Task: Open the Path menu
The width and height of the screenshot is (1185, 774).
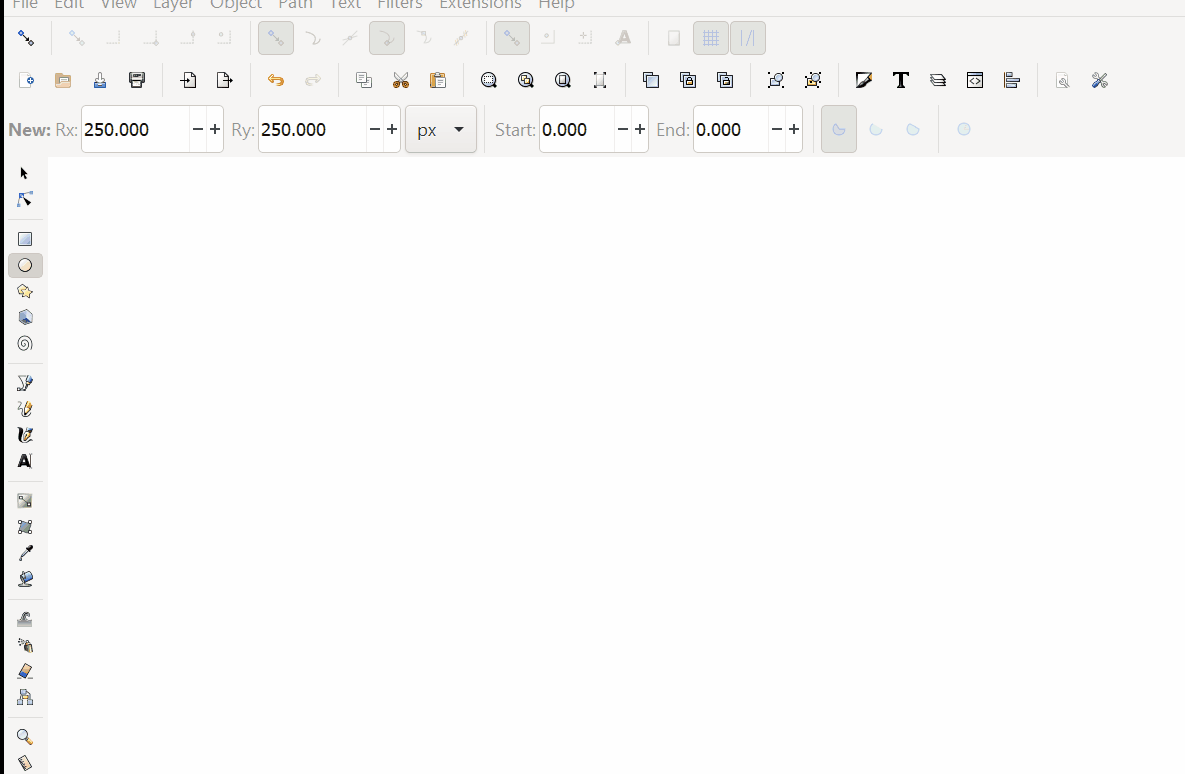Action: [x=295, y=5]
